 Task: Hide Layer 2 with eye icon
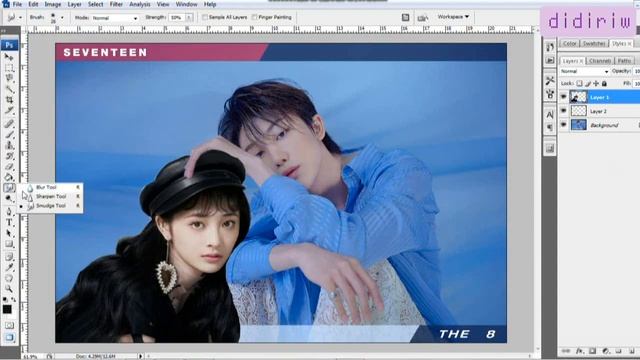coord(564,111)
